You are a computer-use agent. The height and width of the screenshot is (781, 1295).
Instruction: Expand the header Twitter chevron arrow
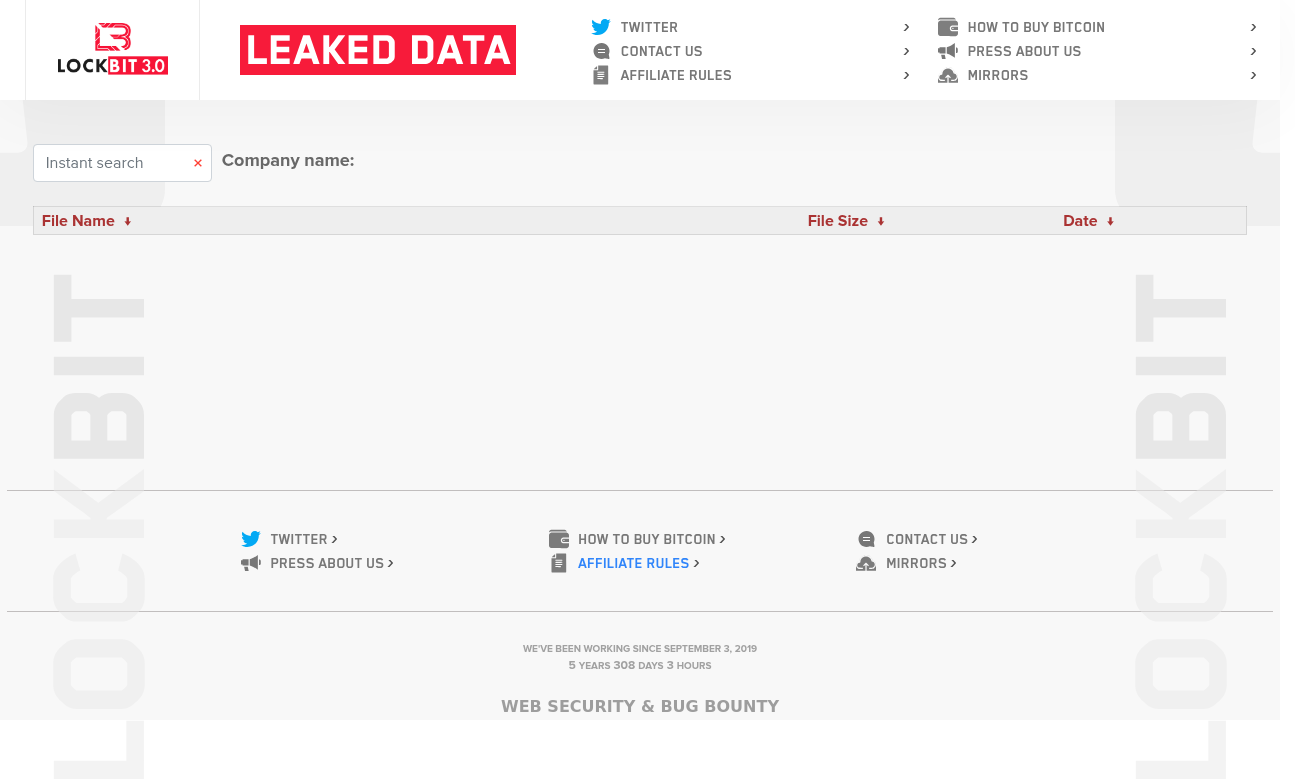[x=906, y=27]
